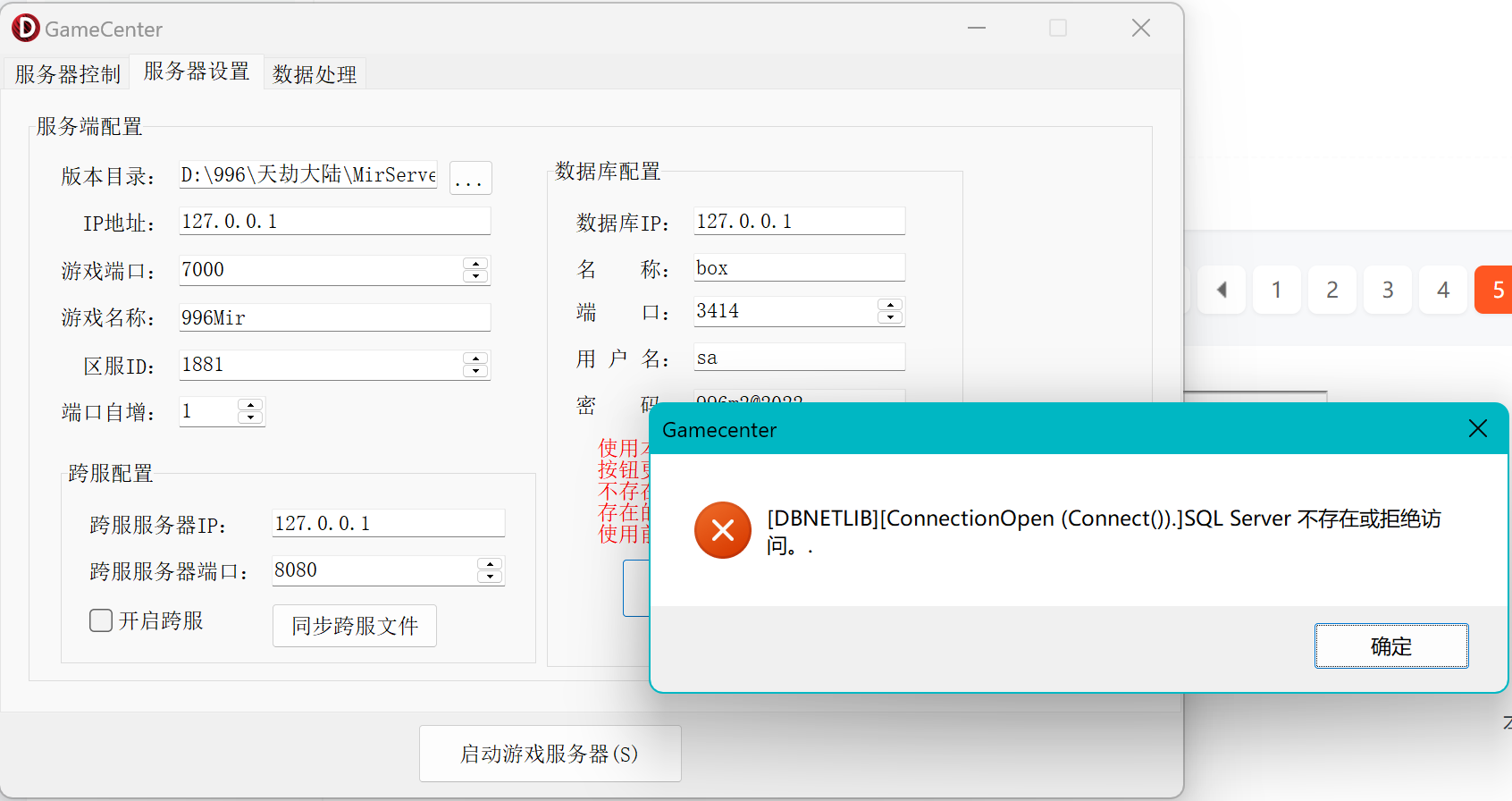
Task: Open page 3 in background pagination
Action: pyautogui.click(x=1388, y=290)
